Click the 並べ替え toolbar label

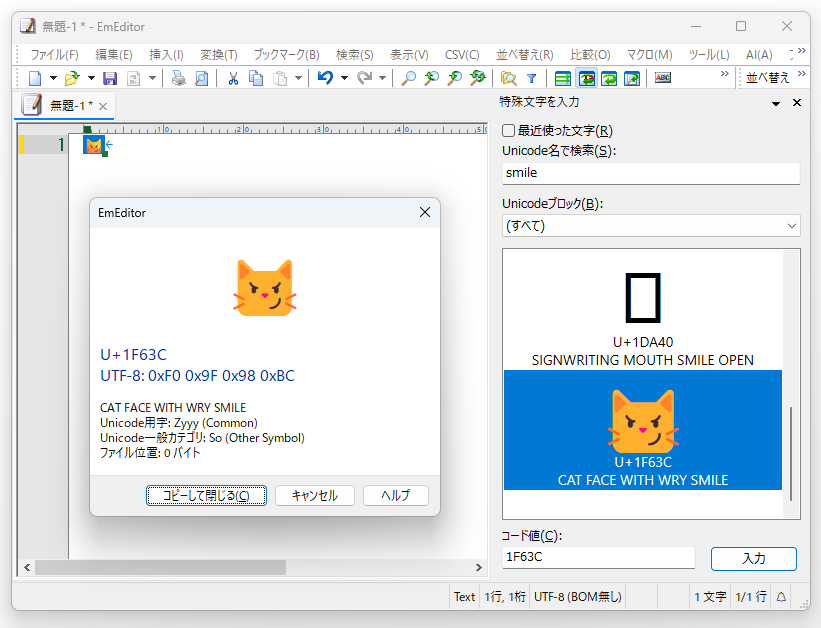click(x=767, y=78)
